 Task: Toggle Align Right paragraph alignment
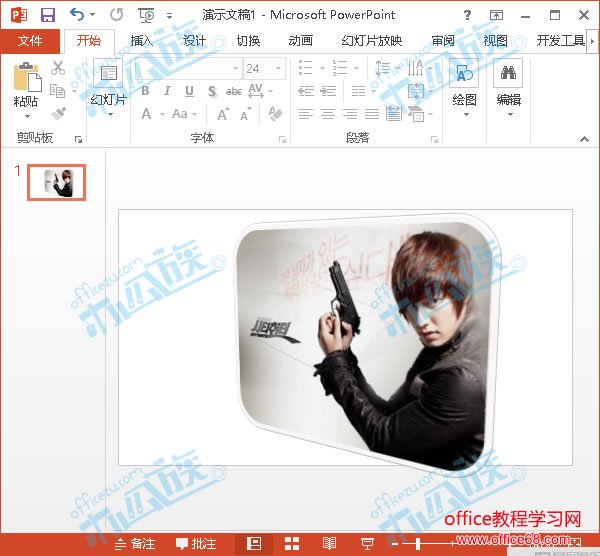point(350,114)
